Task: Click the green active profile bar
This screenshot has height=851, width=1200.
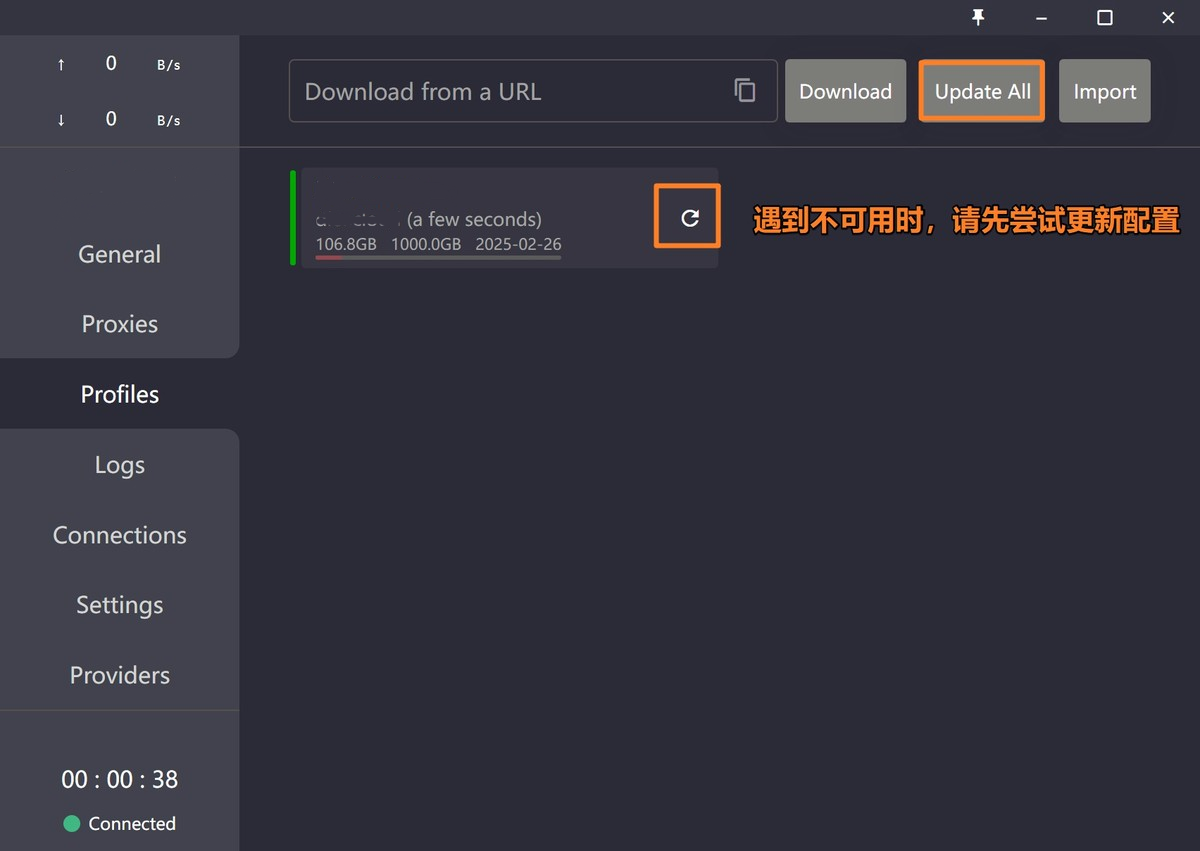Action: [293, 216]
